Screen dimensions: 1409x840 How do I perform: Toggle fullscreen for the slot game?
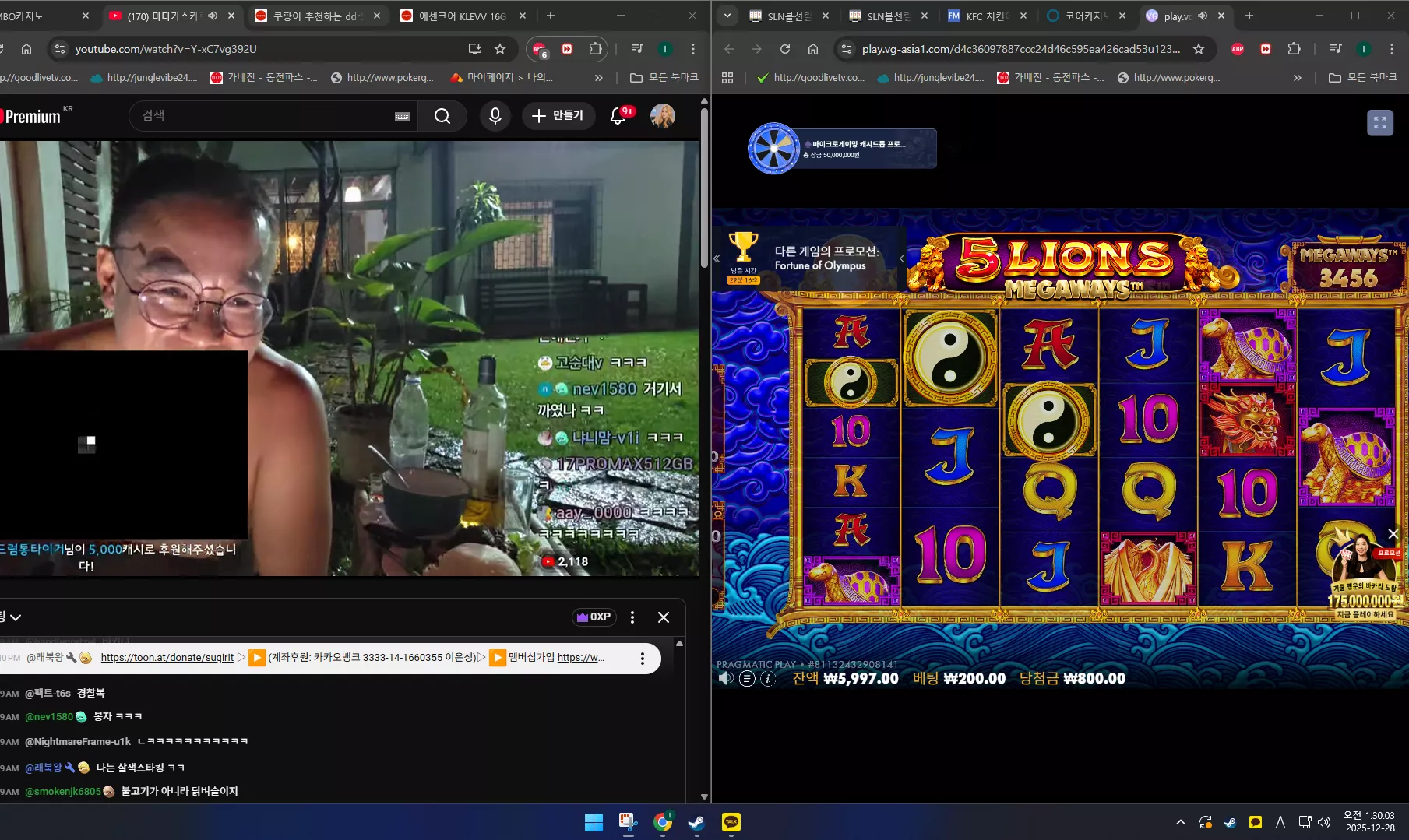pyautogui.click(x=1380, y=122)
